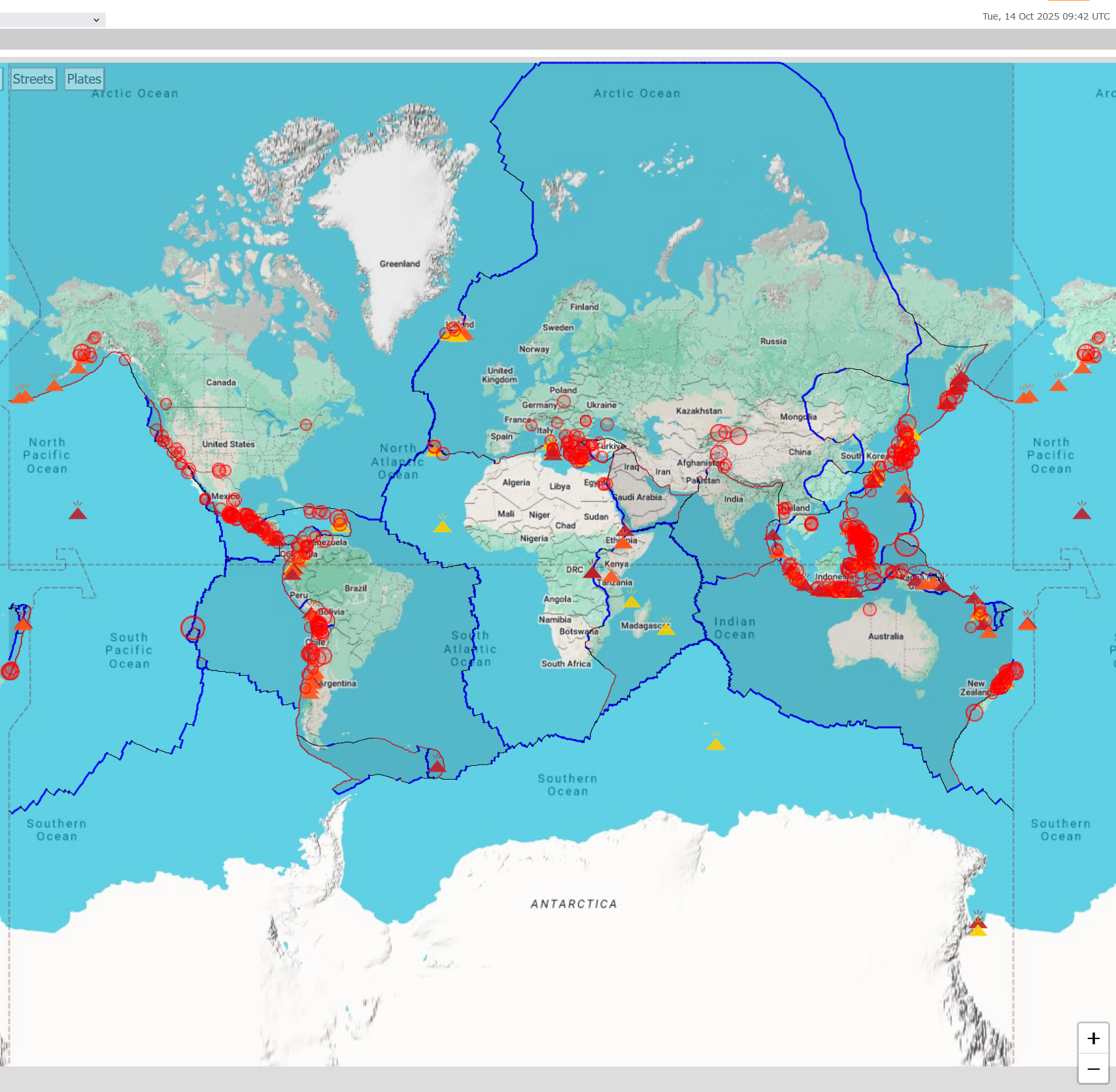Open dark red volcano near South Sandwich Islands
1116x1092 pixels.
point(437,765)
